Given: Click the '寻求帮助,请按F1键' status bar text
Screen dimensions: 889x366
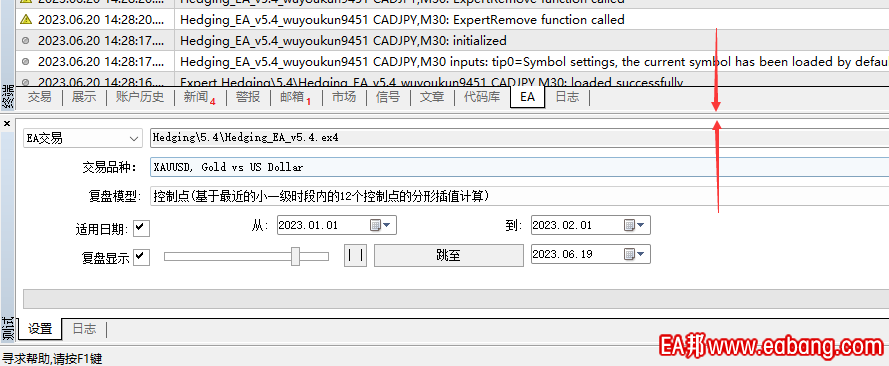Looking at the screenshot, I should click(52, 359).
